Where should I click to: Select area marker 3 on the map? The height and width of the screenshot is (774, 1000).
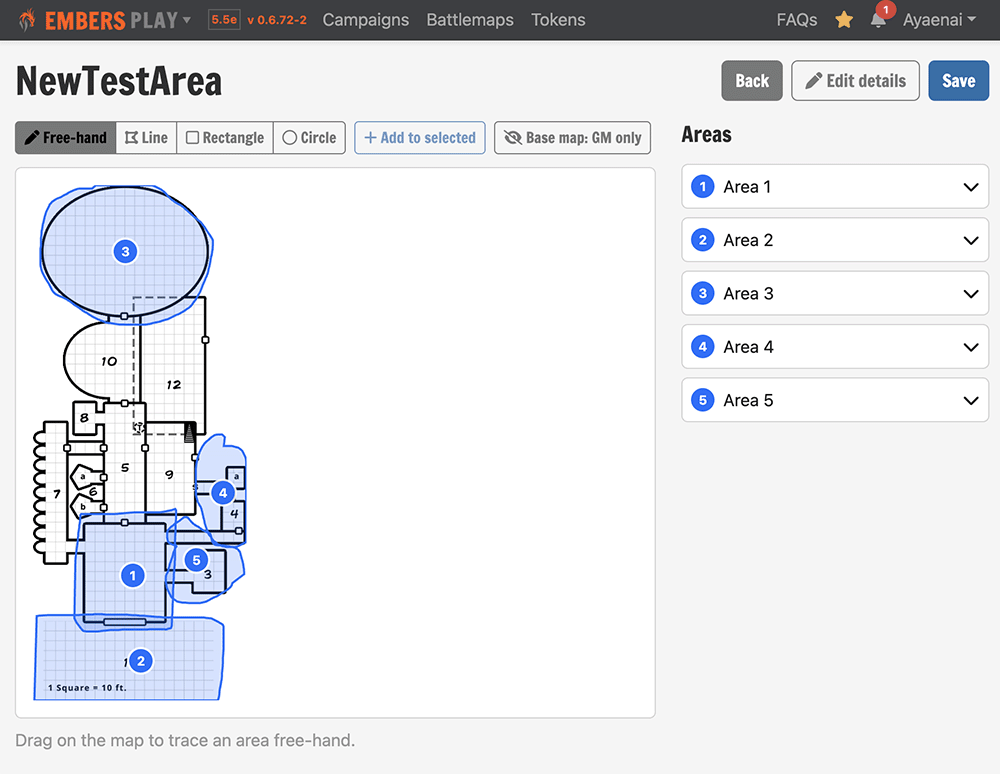pyautogui.click(x=126, y=251)
